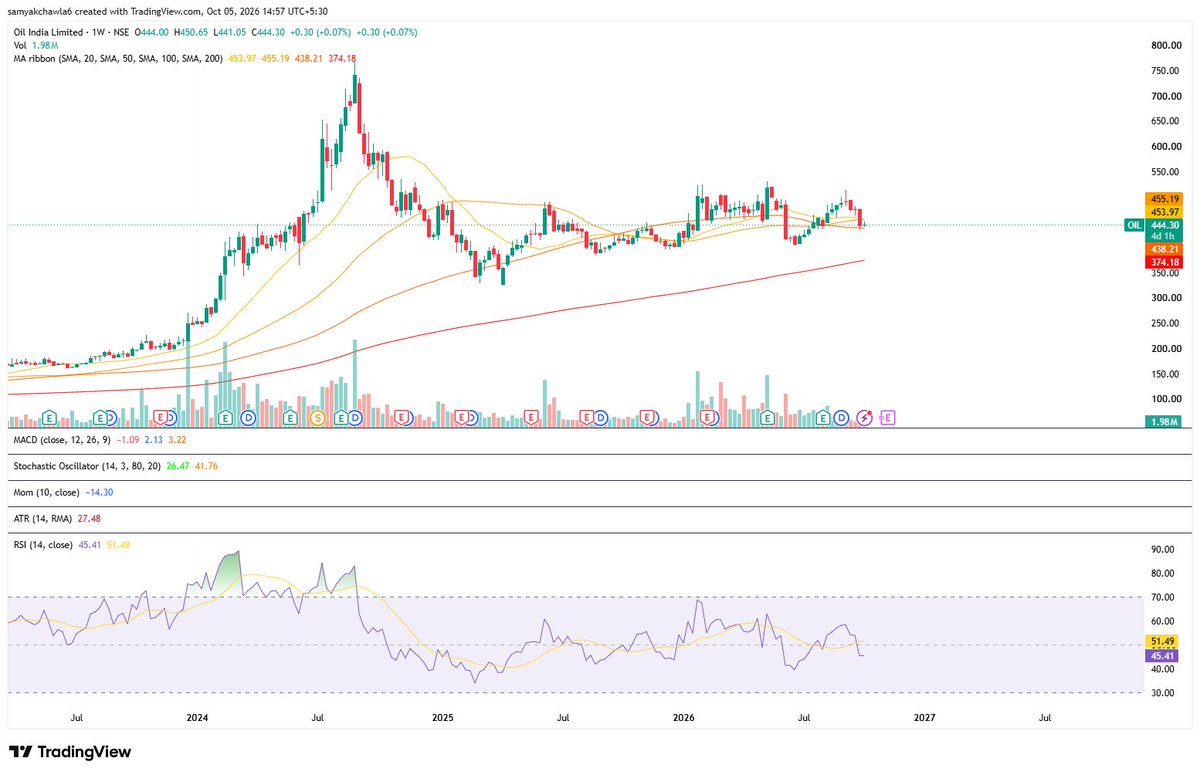Select the MACD (close, 12, 26, 9) legend
1200x775 pixels.
pyautogui.click(x=63, y=439)
